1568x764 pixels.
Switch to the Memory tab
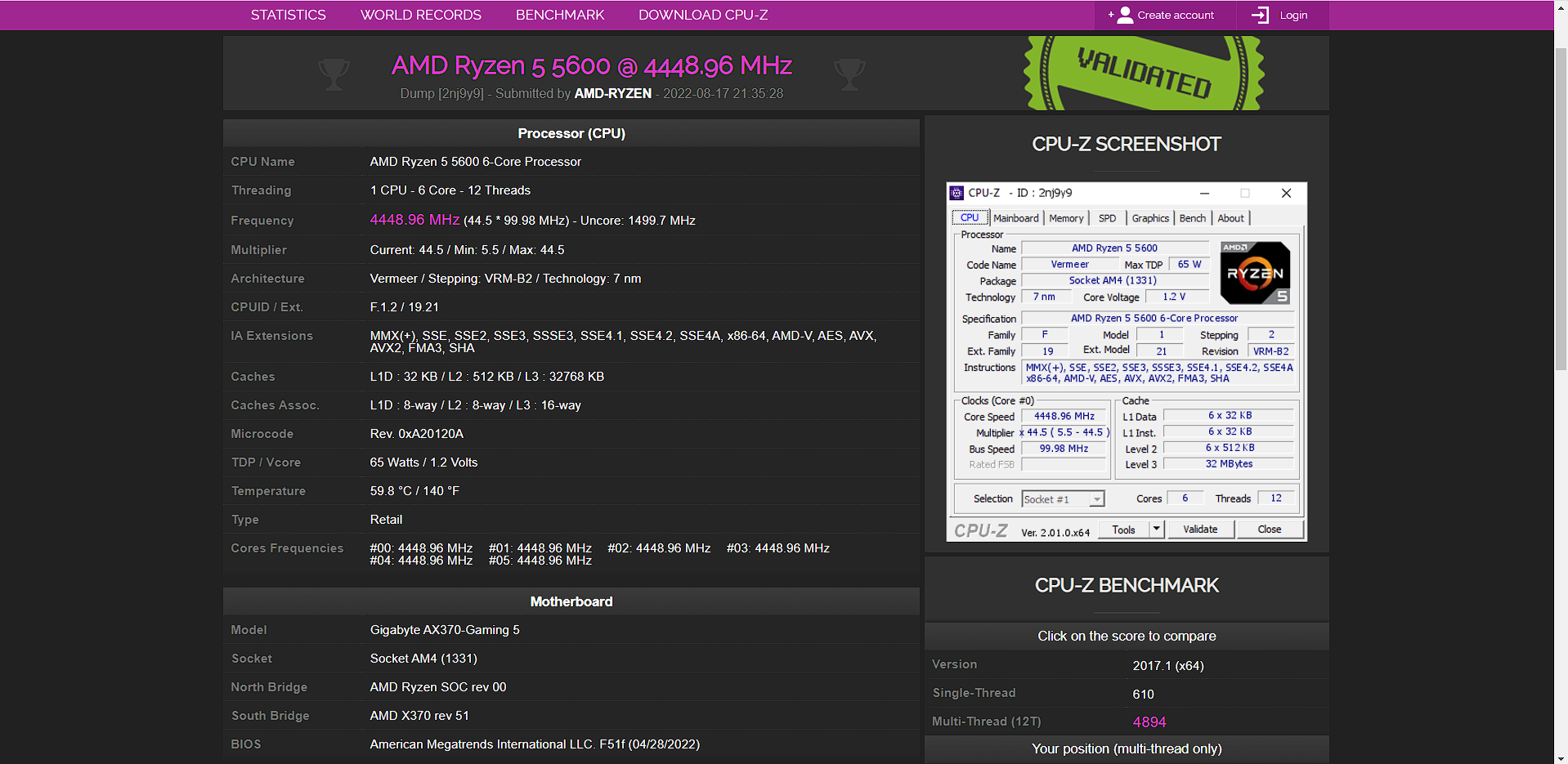(x=1066, y=218)
